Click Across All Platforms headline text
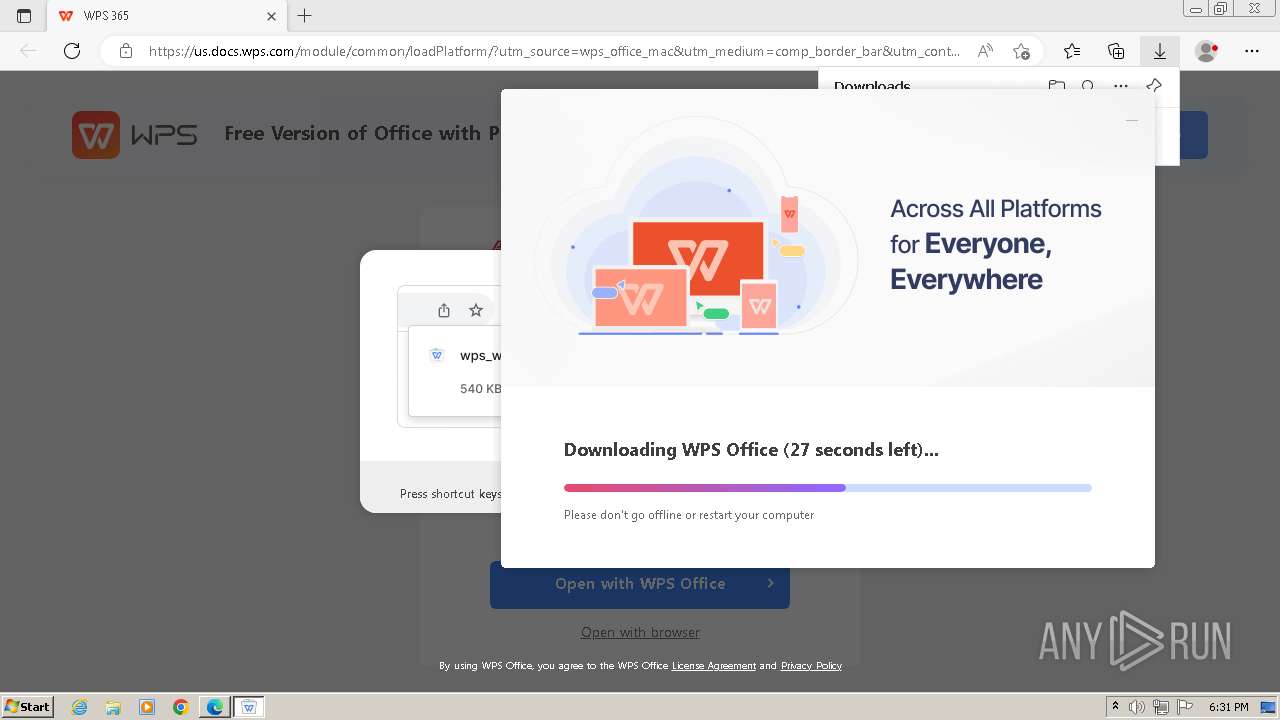Viewport: 1280px width, 720px height. [996, 244]
